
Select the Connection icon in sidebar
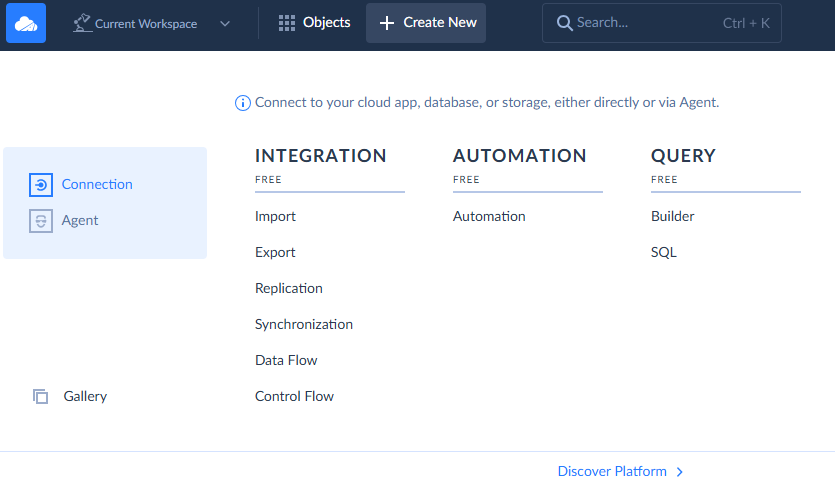click(x=40, y=185)
